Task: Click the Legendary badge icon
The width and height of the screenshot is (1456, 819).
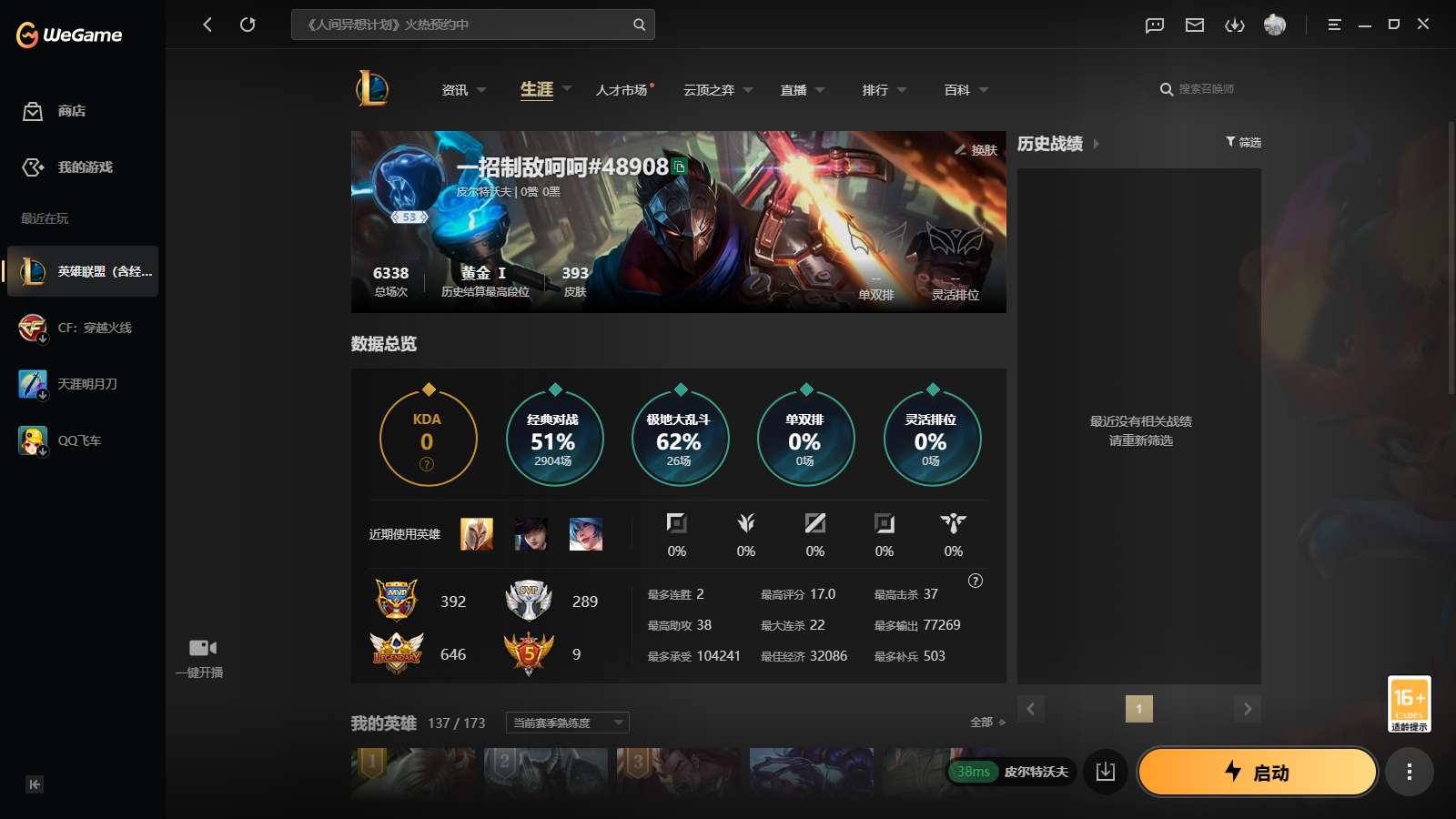Action: coord(397,652)
